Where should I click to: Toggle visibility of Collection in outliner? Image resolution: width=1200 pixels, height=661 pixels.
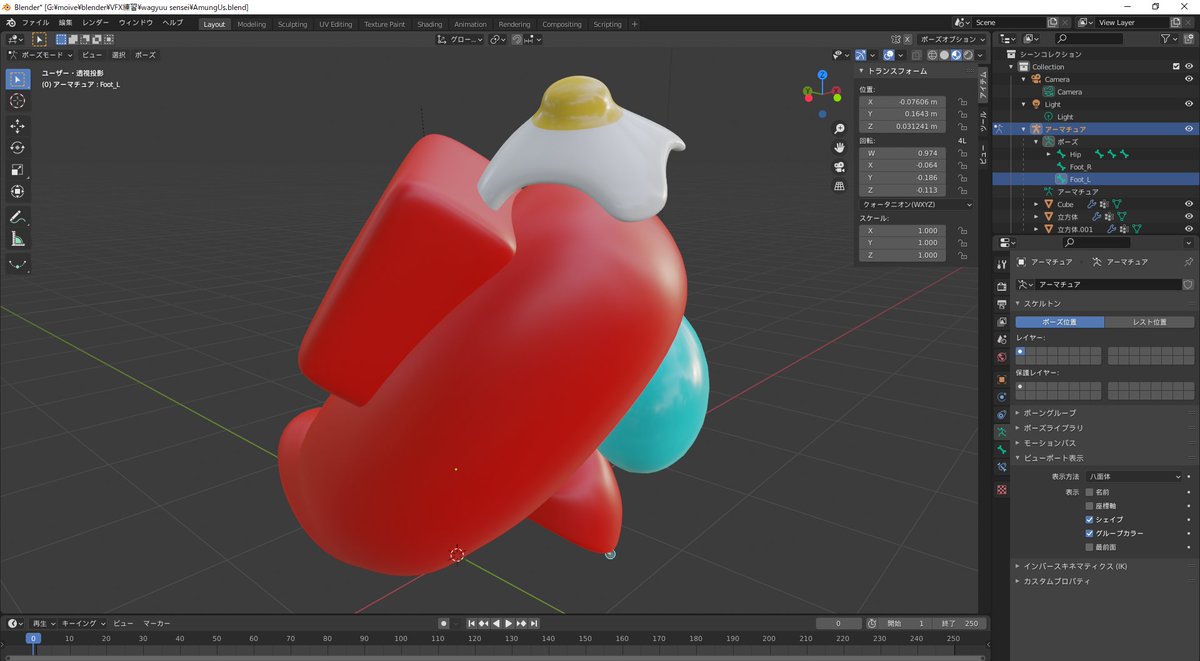[x=1189, y=67]
